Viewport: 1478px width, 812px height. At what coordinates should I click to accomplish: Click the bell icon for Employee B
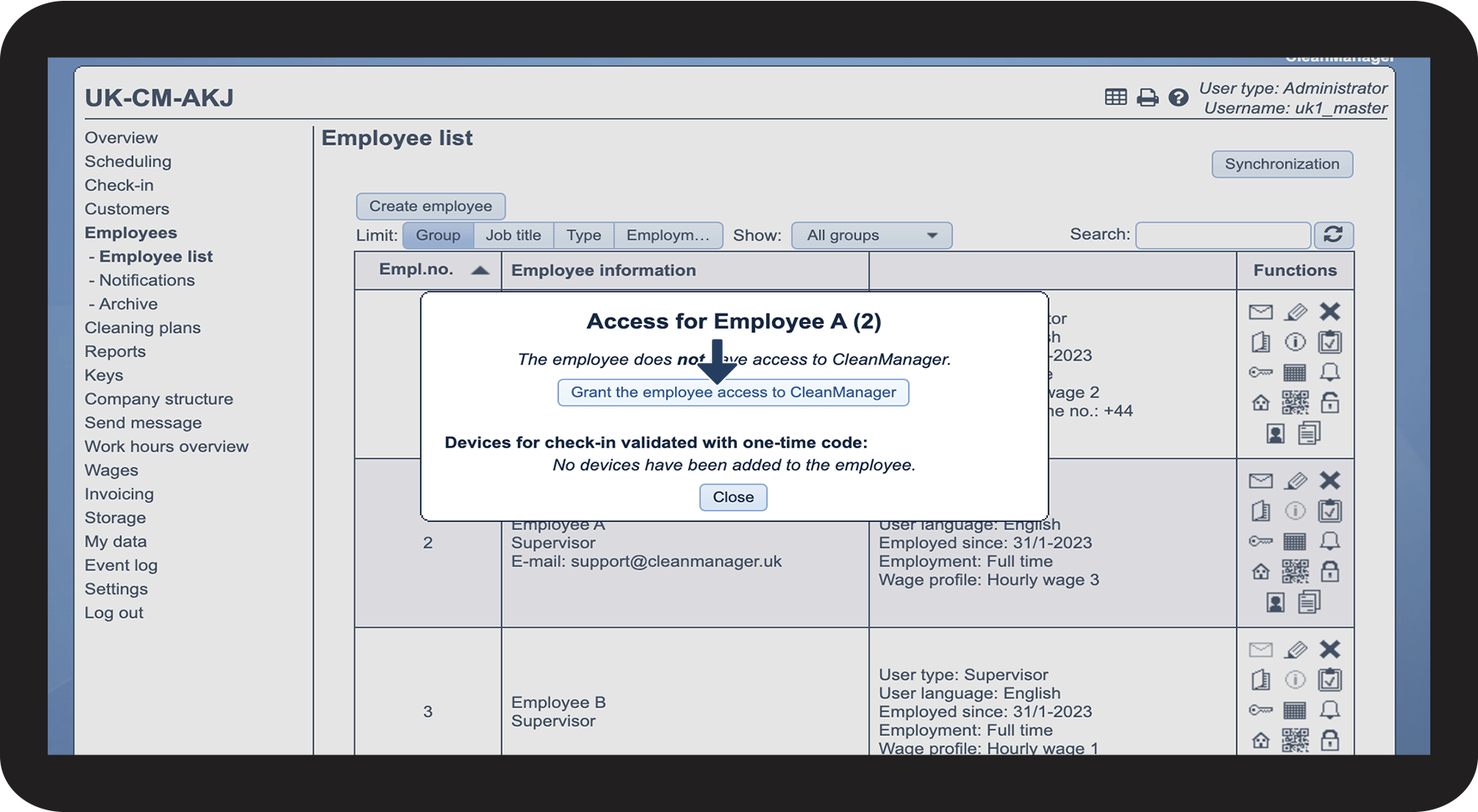1330,710
